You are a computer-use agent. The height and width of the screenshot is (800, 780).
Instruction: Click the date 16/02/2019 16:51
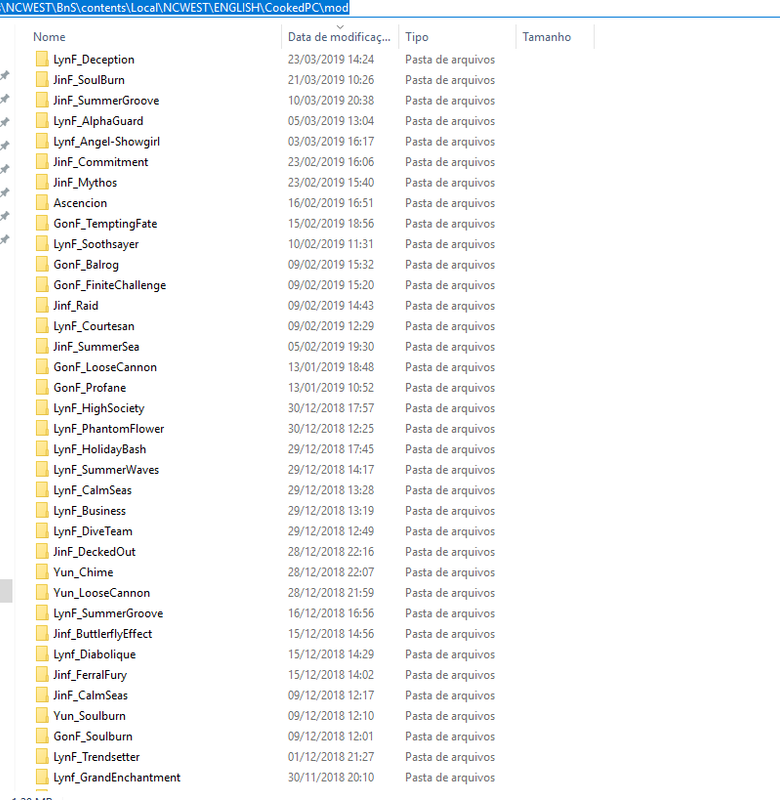point(331,203)
